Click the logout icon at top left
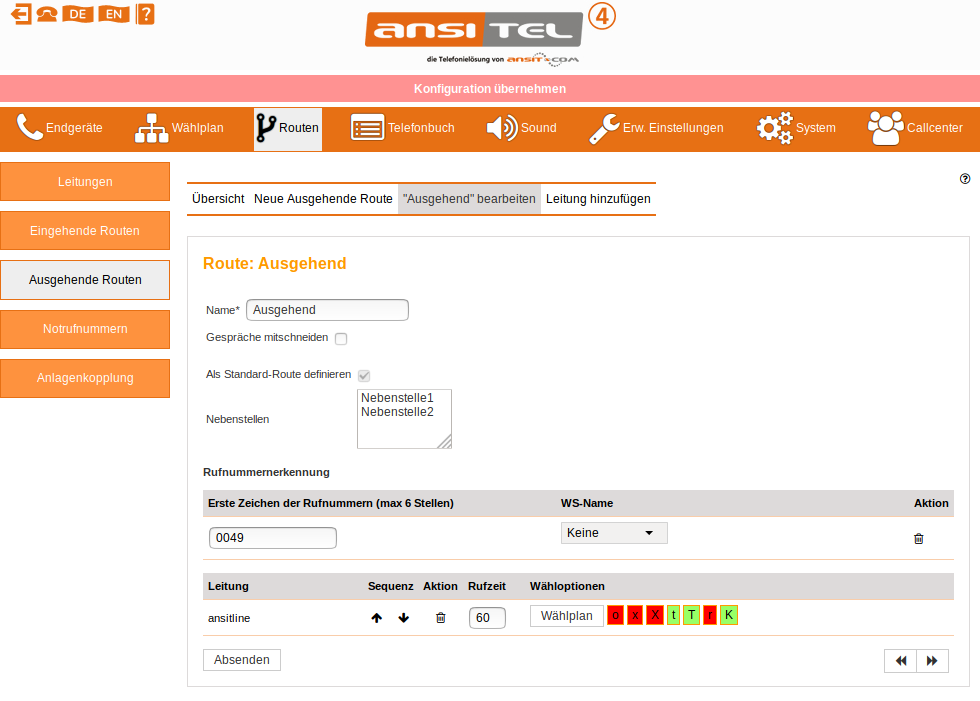Image resolution: width=980 pixels, height=701 pixels. tap(20, 14)
